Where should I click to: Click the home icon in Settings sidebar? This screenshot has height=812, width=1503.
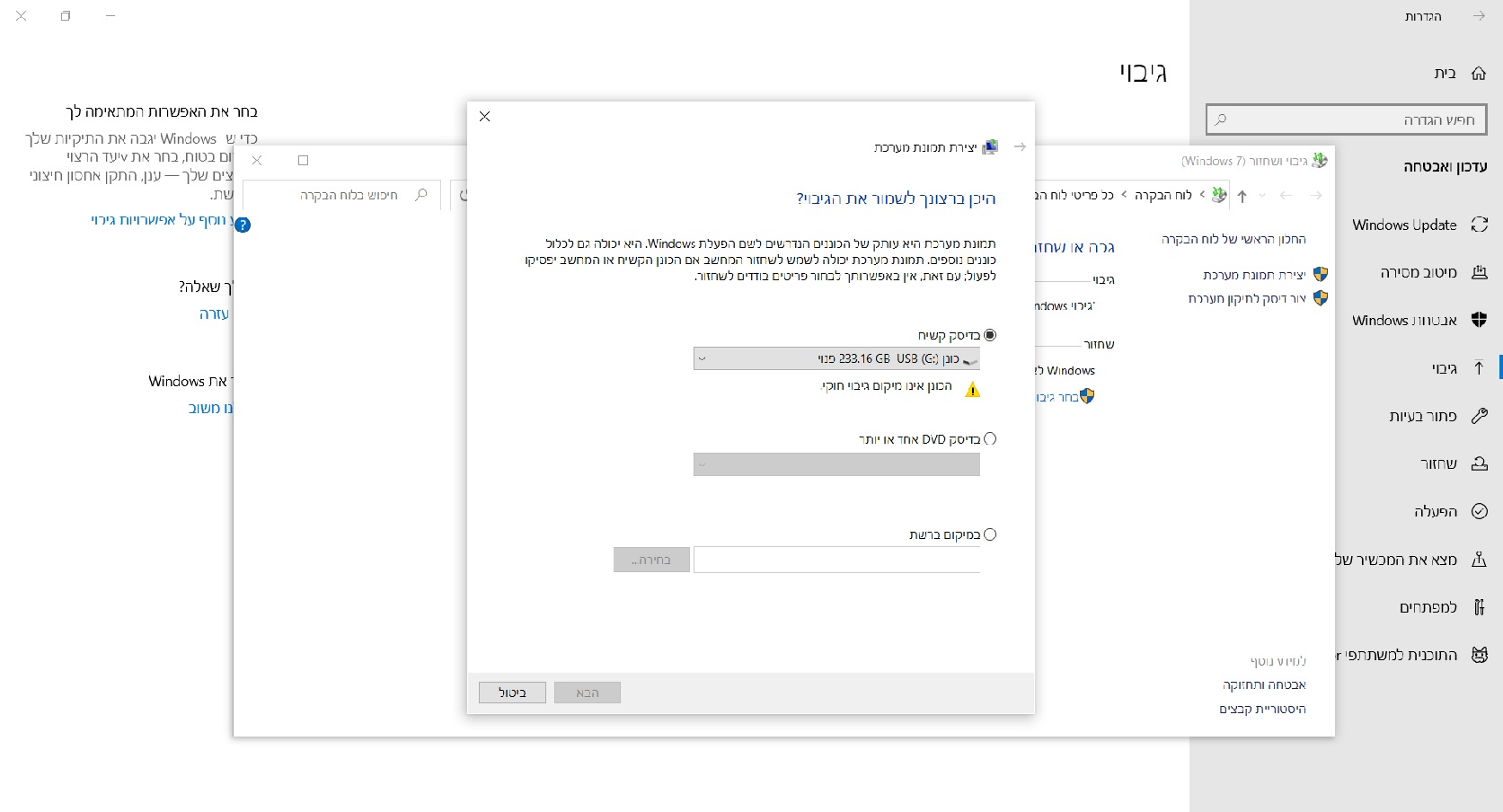(1479, 73)
